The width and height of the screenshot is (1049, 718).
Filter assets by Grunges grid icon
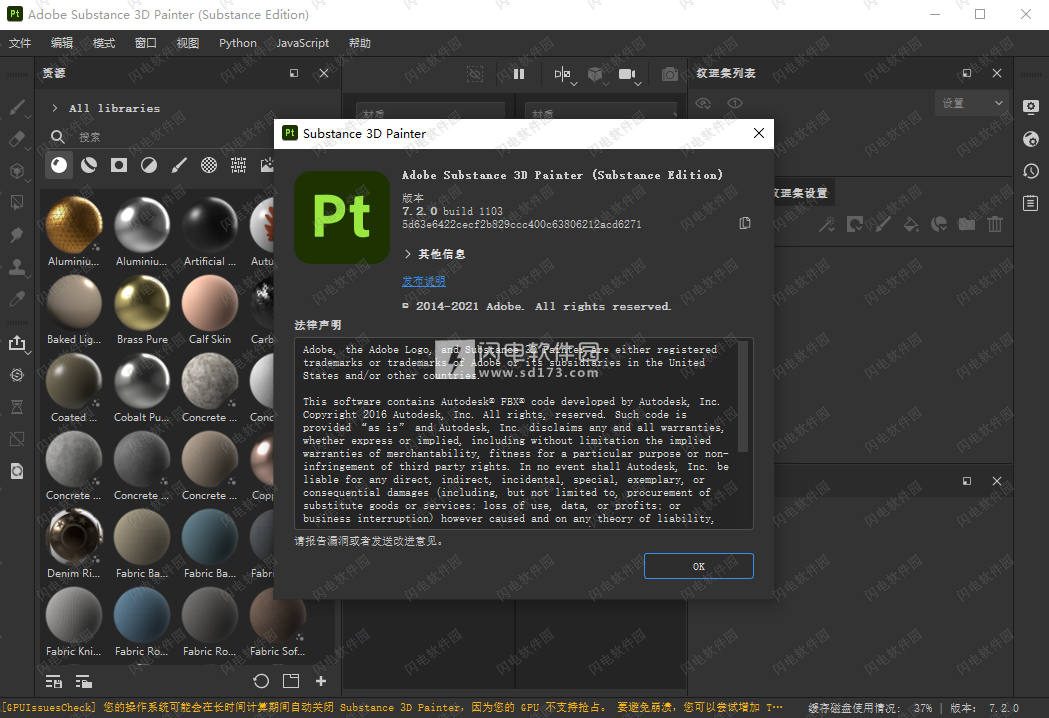[x=238, y=165]
